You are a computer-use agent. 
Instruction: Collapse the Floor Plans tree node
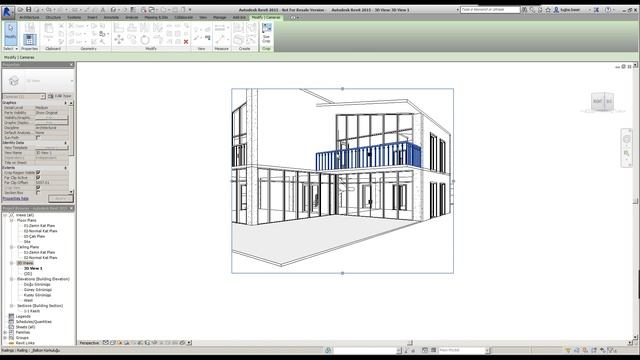point(12,220)
